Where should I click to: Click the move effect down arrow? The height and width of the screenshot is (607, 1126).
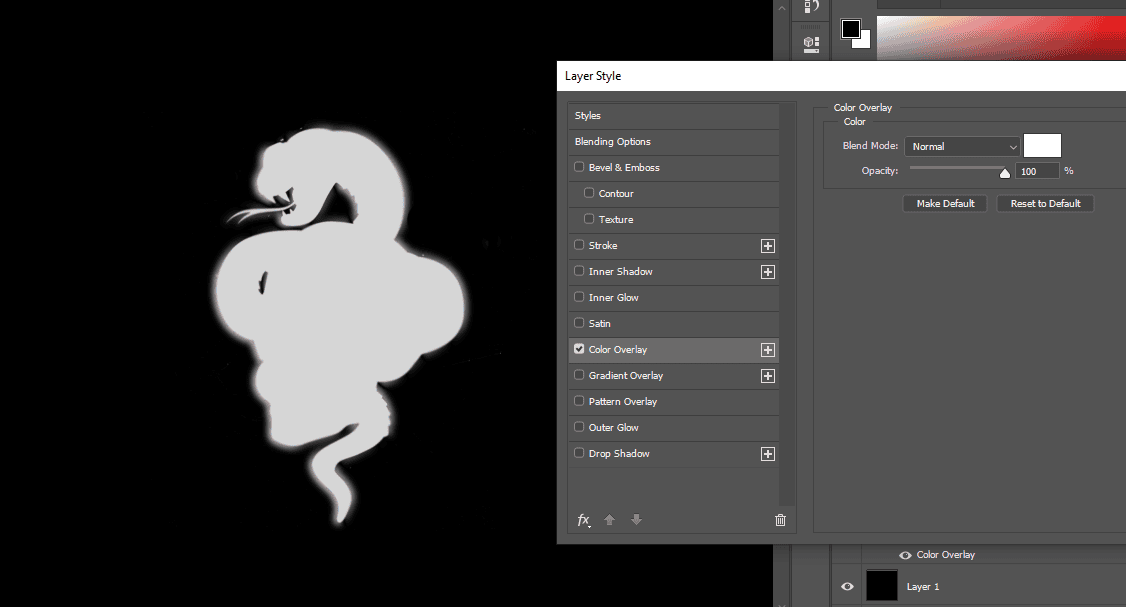(636, 520)
